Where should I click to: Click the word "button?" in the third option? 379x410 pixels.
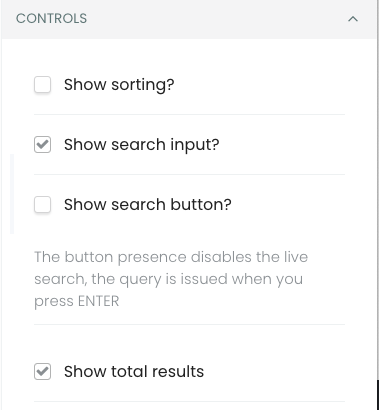coord(201,204)
